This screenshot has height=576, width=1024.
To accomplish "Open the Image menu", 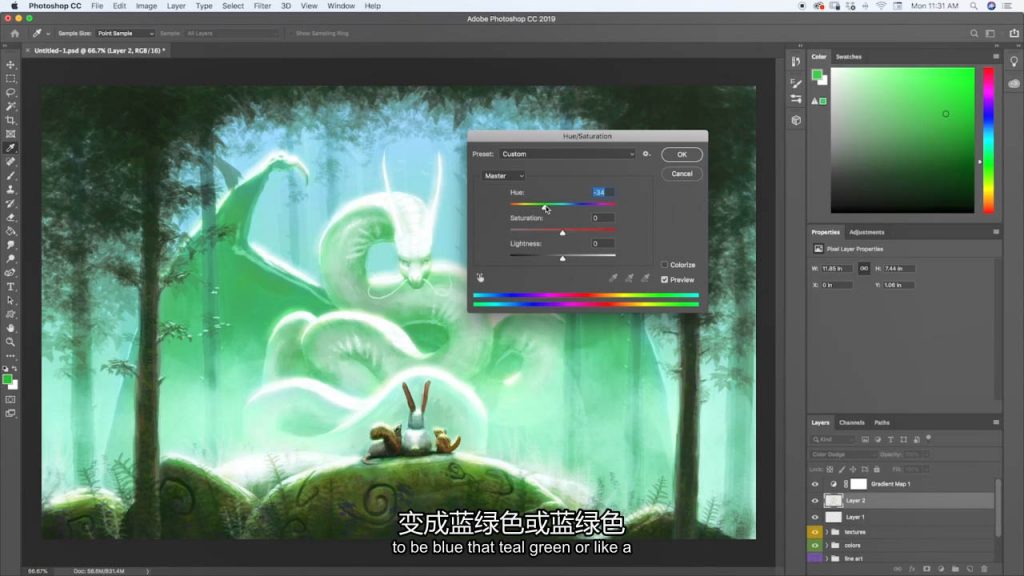I will click(x=146, y=6).
